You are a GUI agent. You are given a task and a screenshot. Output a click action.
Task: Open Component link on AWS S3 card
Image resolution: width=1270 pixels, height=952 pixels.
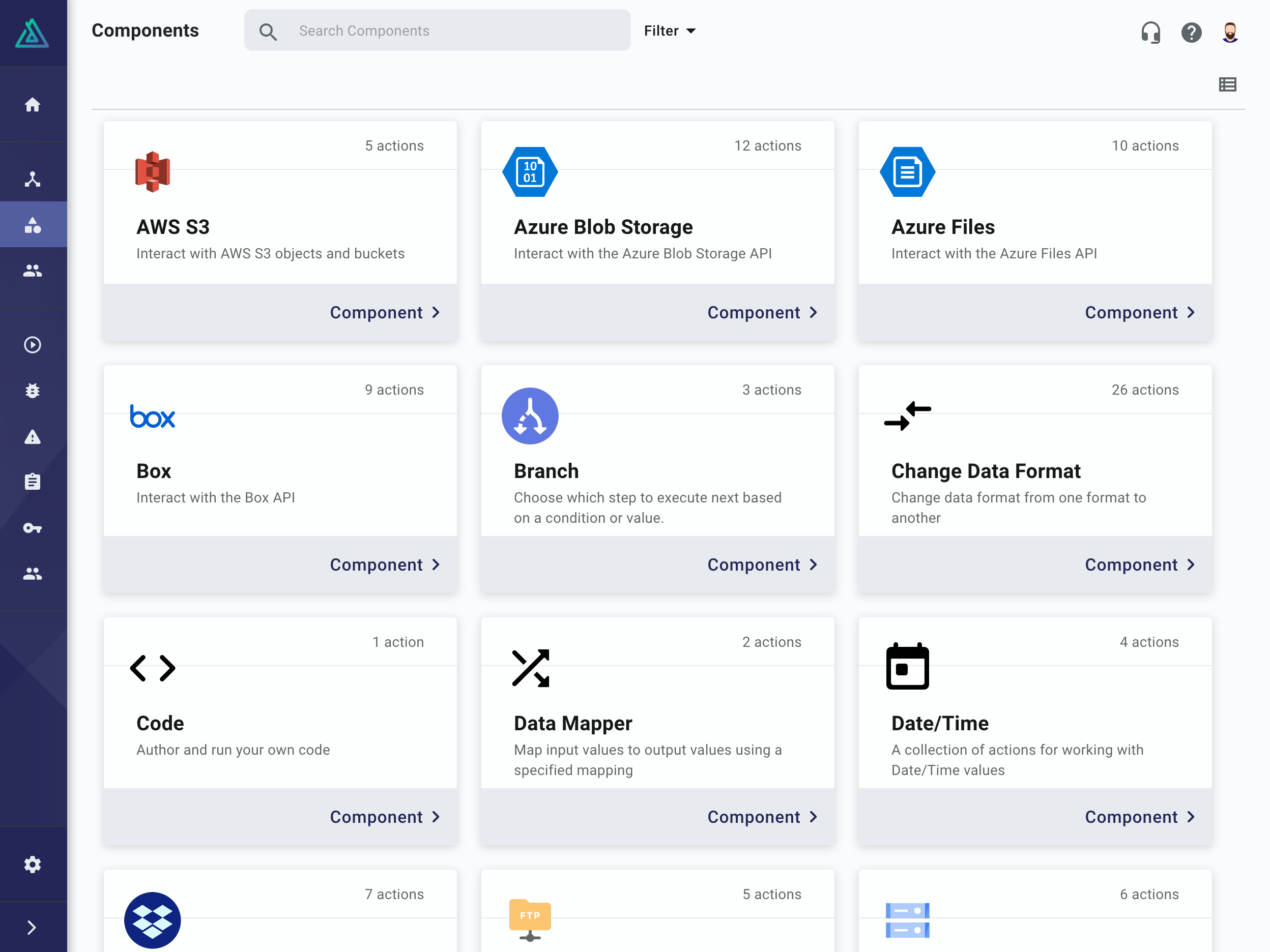coord(385,313)
